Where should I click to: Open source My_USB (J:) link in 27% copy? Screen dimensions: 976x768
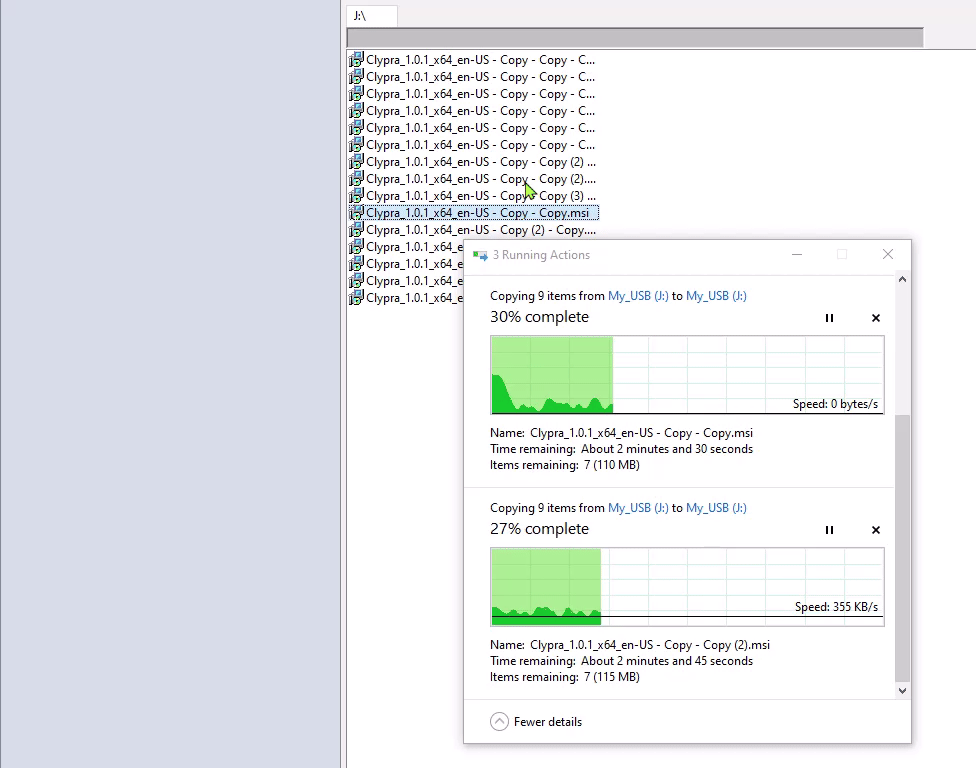(x=638, y=508)
